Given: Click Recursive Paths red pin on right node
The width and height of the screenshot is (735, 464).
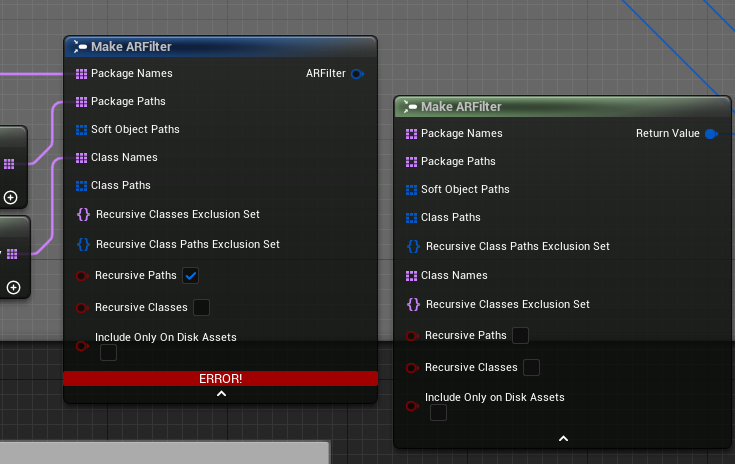Looking at the screenshot, I should 412,336.
